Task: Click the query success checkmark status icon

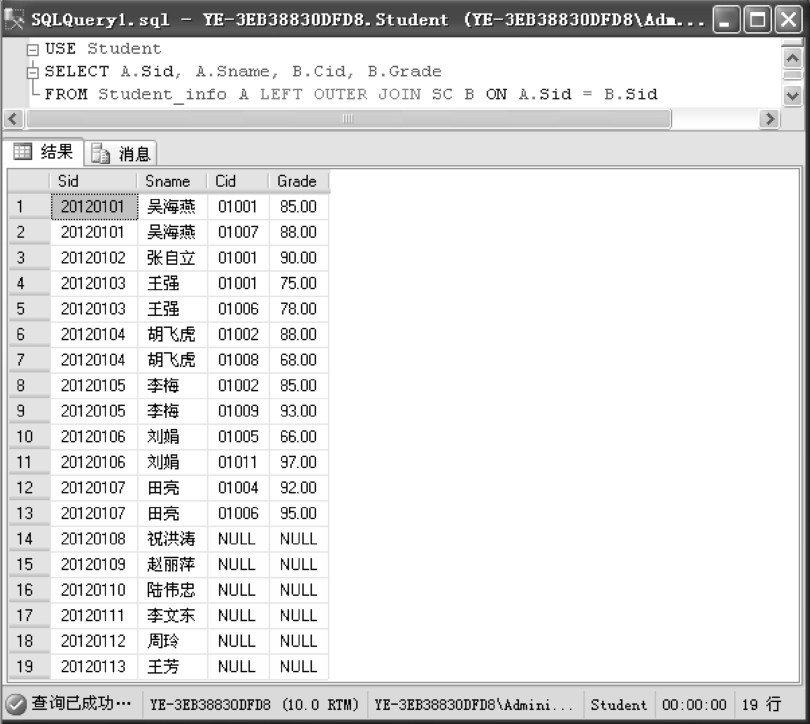Action: 15,704
